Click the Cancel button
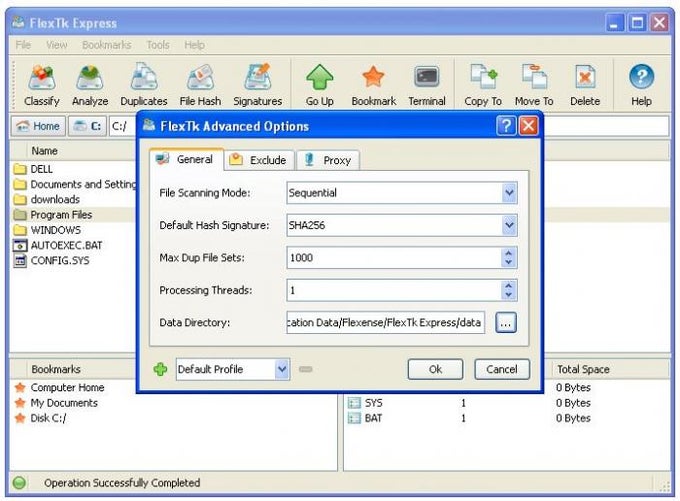 [x=502, y=370]
